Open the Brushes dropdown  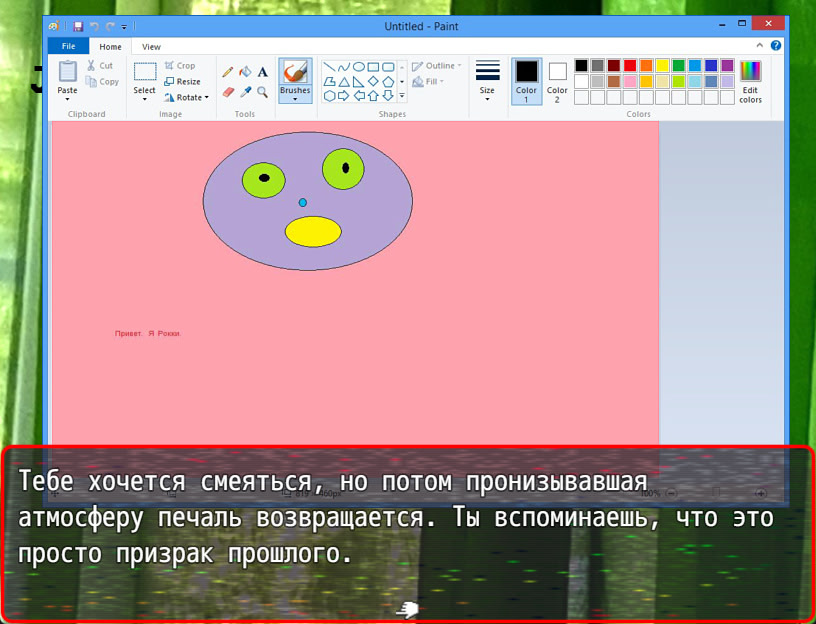click(295, 99)
